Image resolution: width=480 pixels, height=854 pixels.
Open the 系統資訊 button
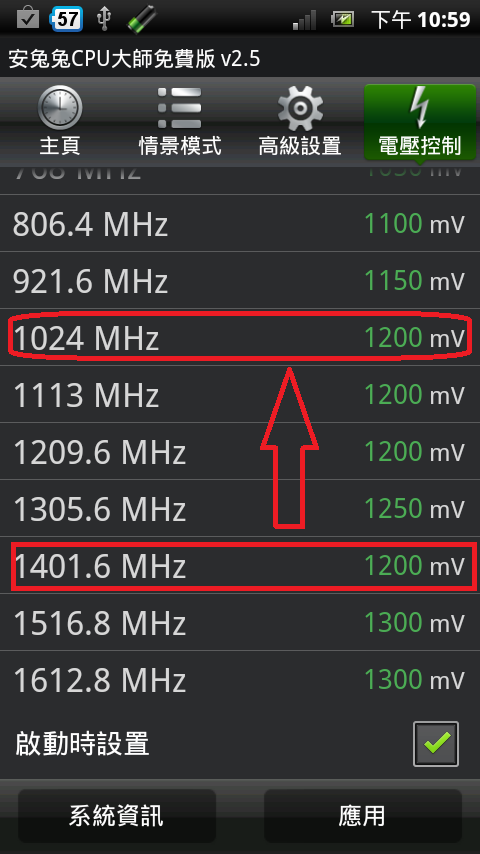pos(117,816)
